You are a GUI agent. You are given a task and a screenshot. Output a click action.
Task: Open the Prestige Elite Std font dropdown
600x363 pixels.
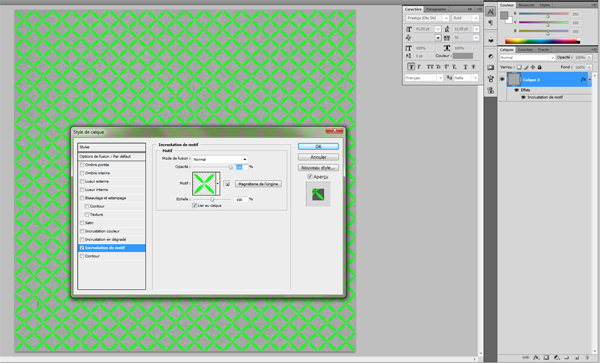pyautogui.click(x=427, y=18)
